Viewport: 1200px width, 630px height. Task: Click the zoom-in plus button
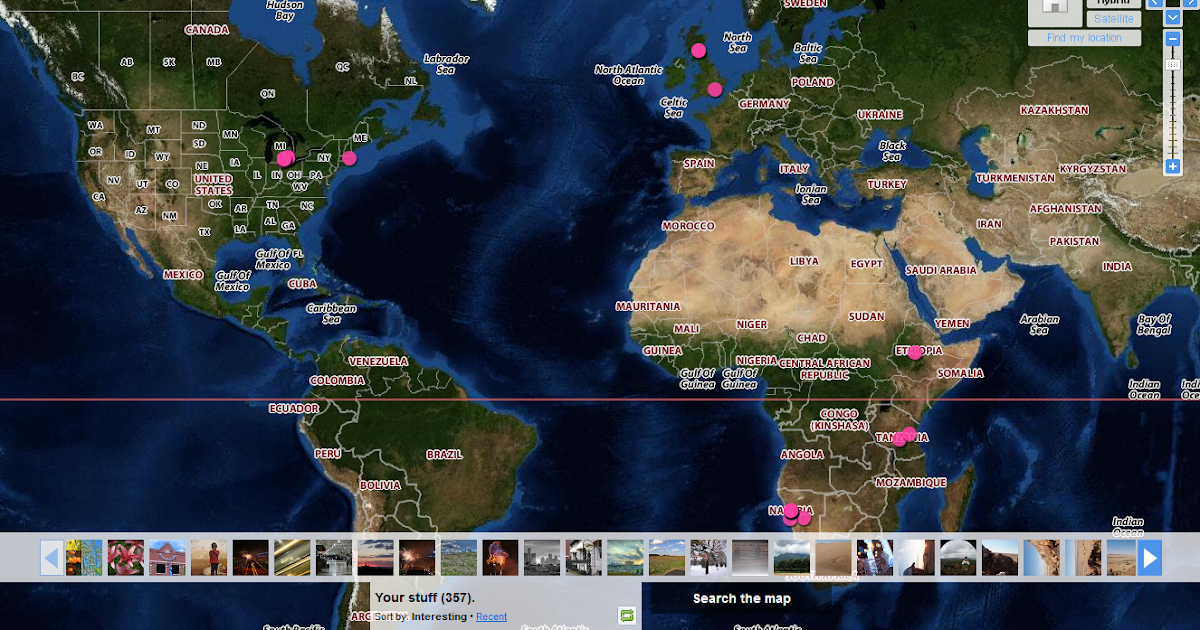1172,166
